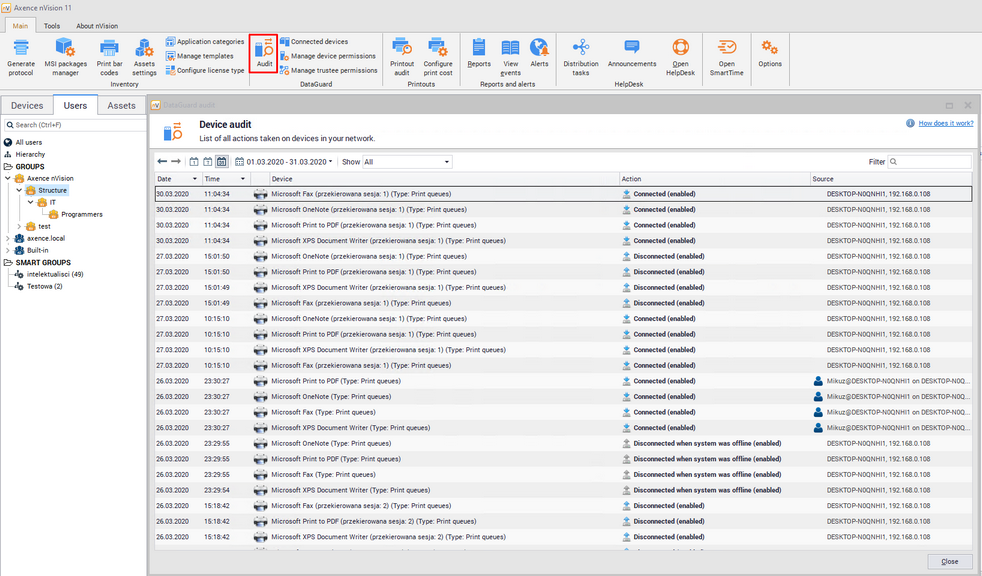Open Distribution tasks

click(580, 55)
